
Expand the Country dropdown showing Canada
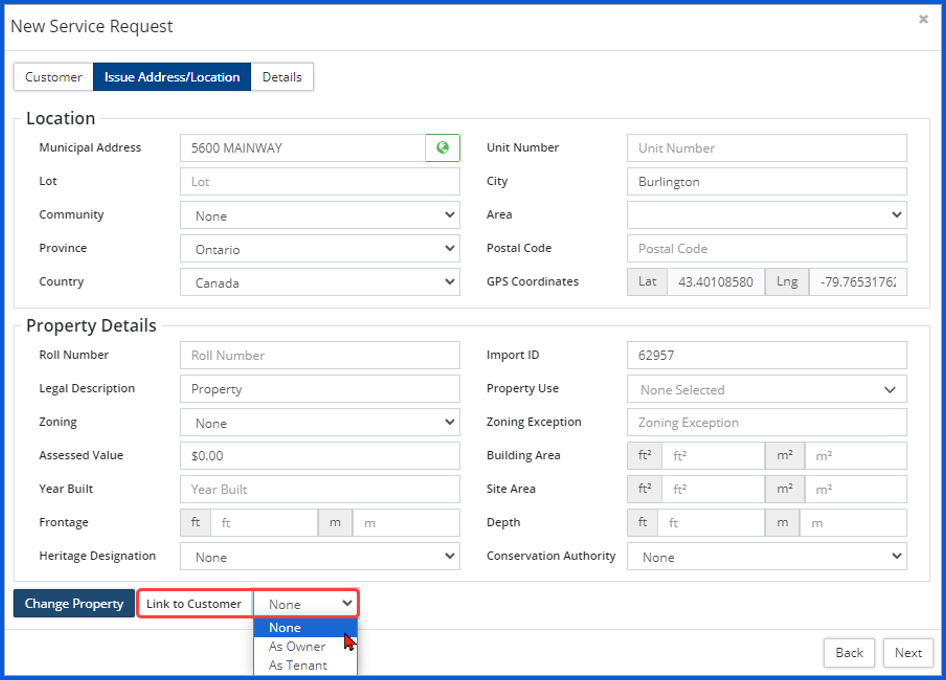coord(320,283)
